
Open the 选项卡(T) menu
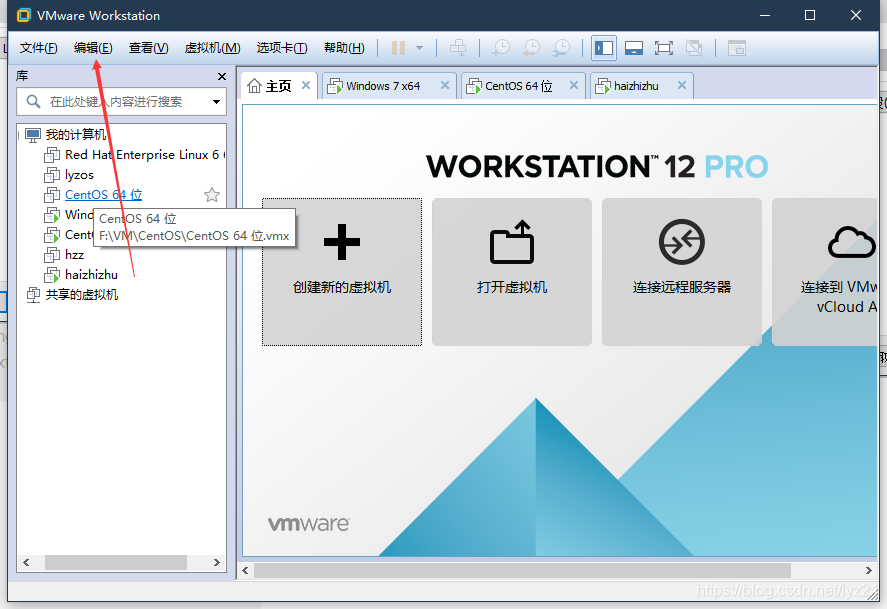282,48
